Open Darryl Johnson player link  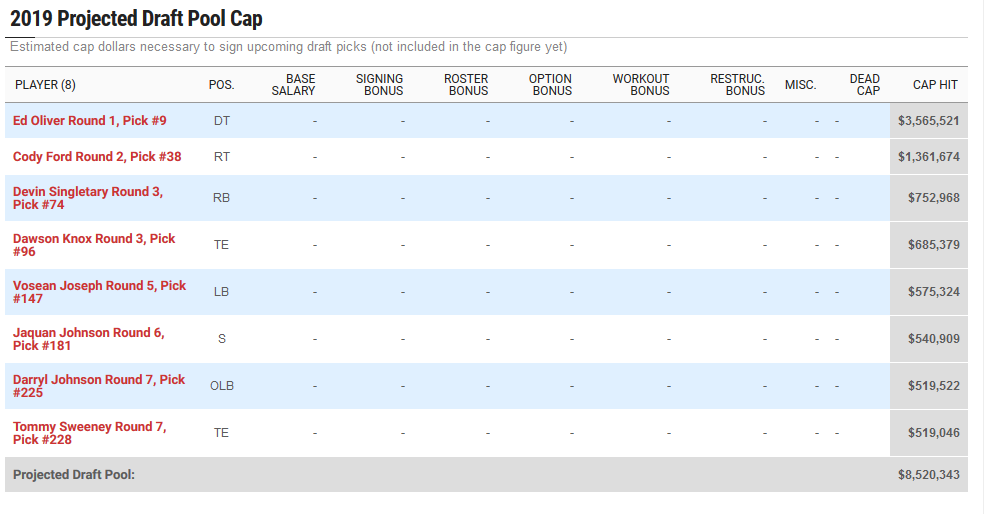pos(99,386)
